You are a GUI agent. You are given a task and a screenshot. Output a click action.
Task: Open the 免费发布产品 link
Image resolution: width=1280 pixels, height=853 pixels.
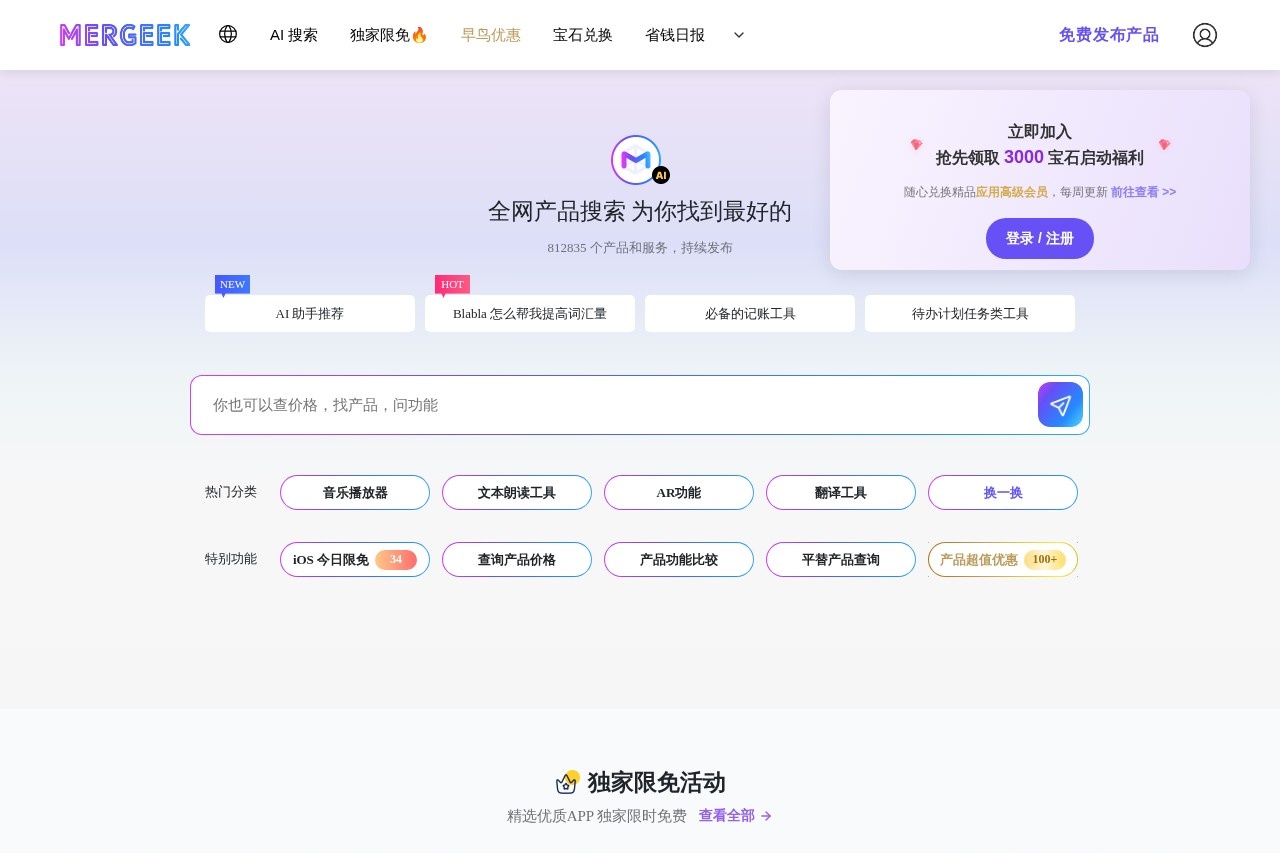1109,34
